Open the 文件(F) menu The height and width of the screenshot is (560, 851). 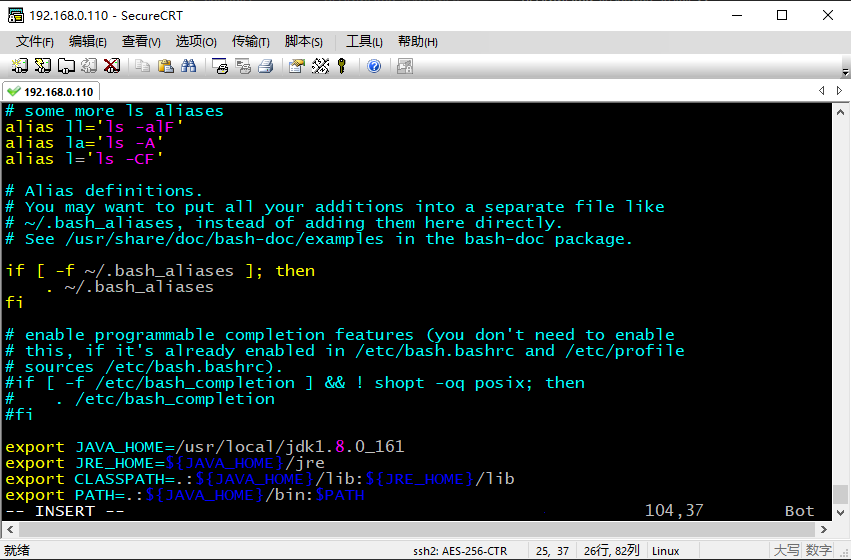35,41
